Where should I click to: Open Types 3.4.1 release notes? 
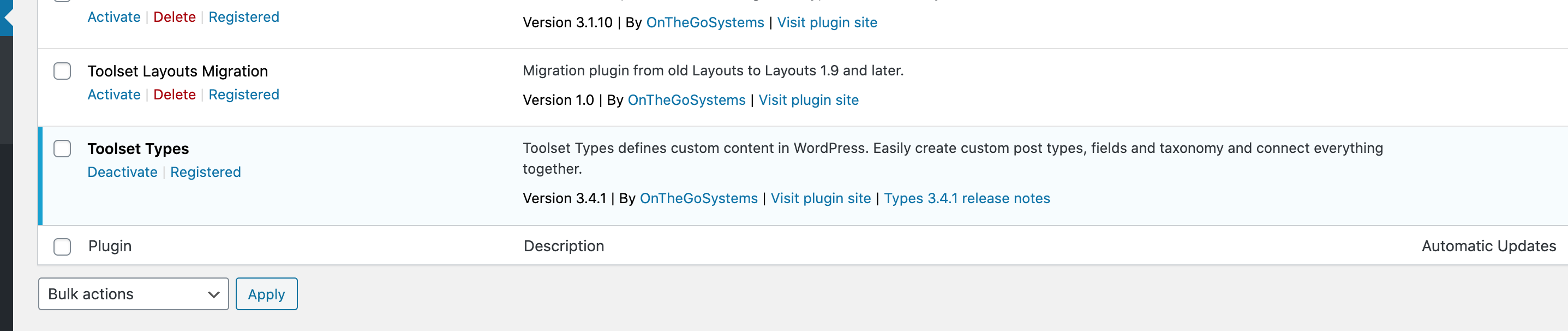(967, 198)
